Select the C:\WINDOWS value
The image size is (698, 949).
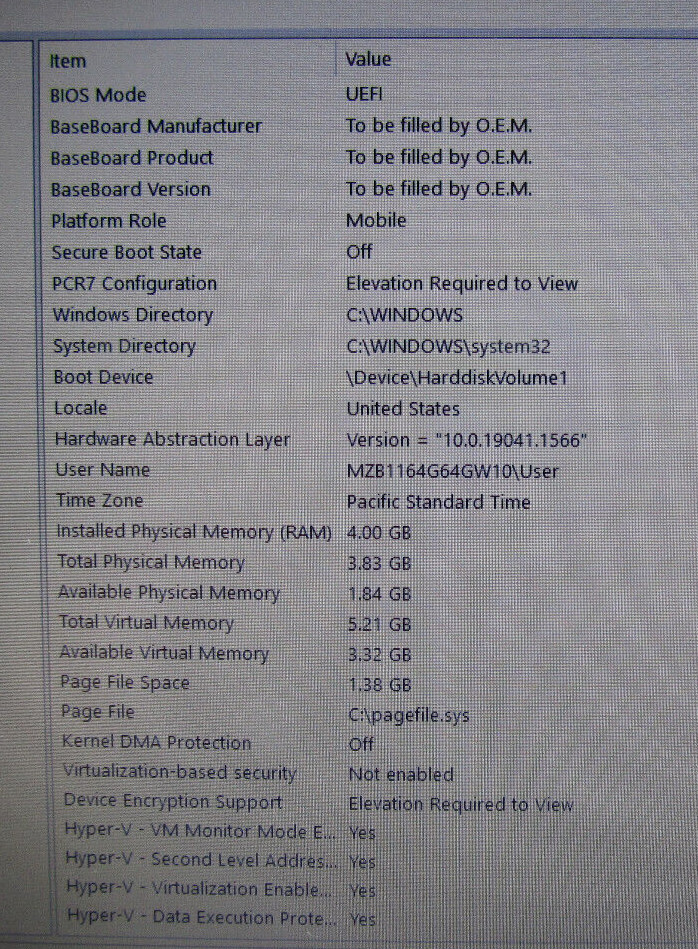tap(404, 315)
